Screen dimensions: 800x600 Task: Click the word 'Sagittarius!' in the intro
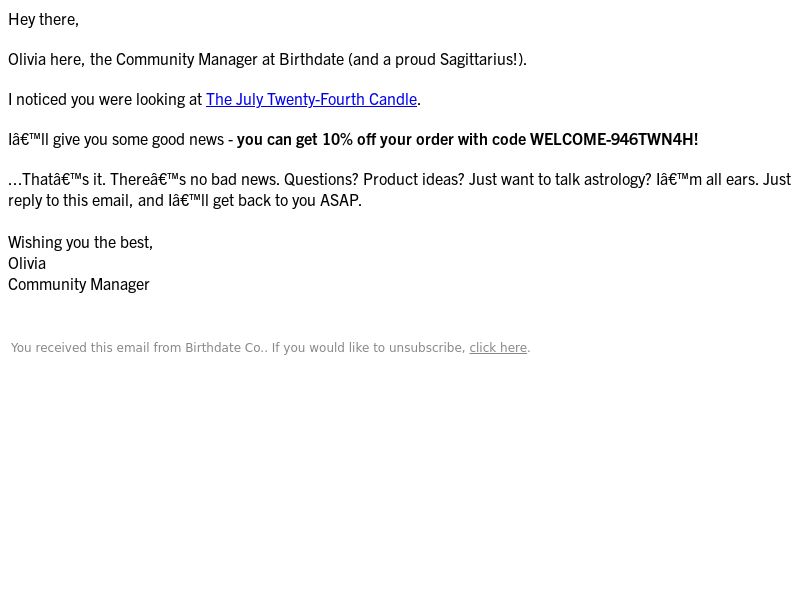pos(479,59)
